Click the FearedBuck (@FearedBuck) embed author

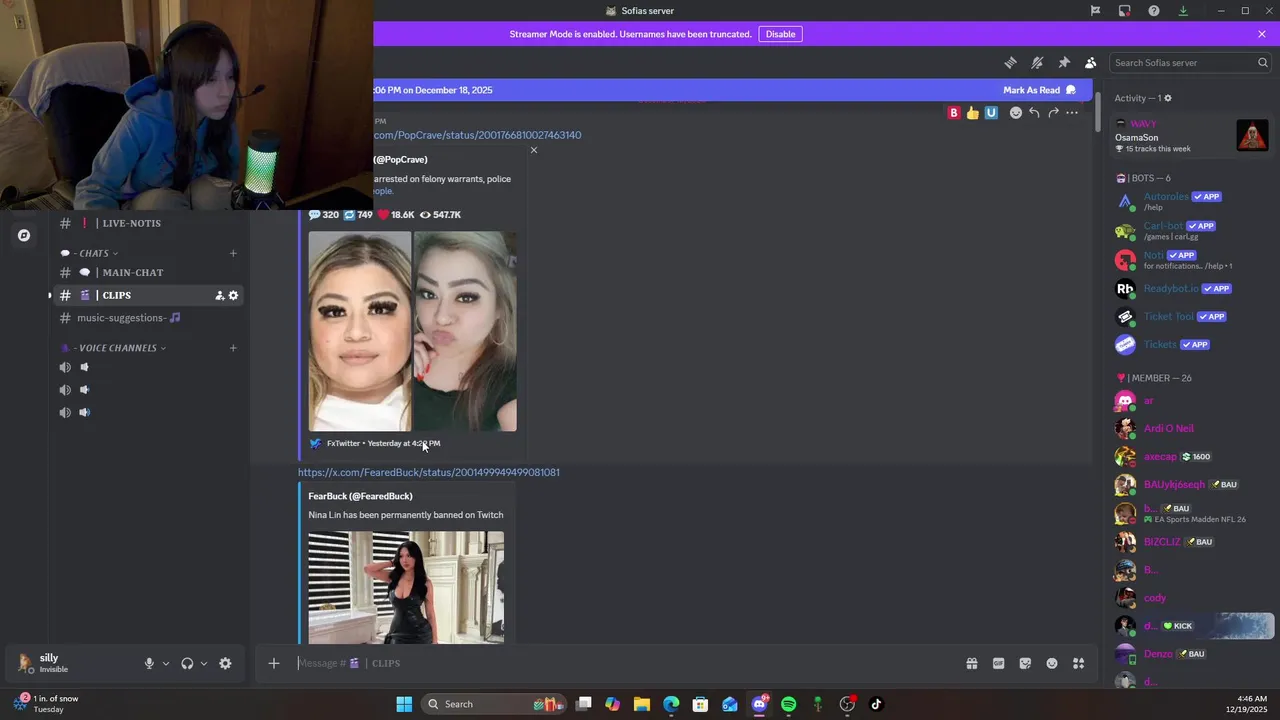coord(360,496)
